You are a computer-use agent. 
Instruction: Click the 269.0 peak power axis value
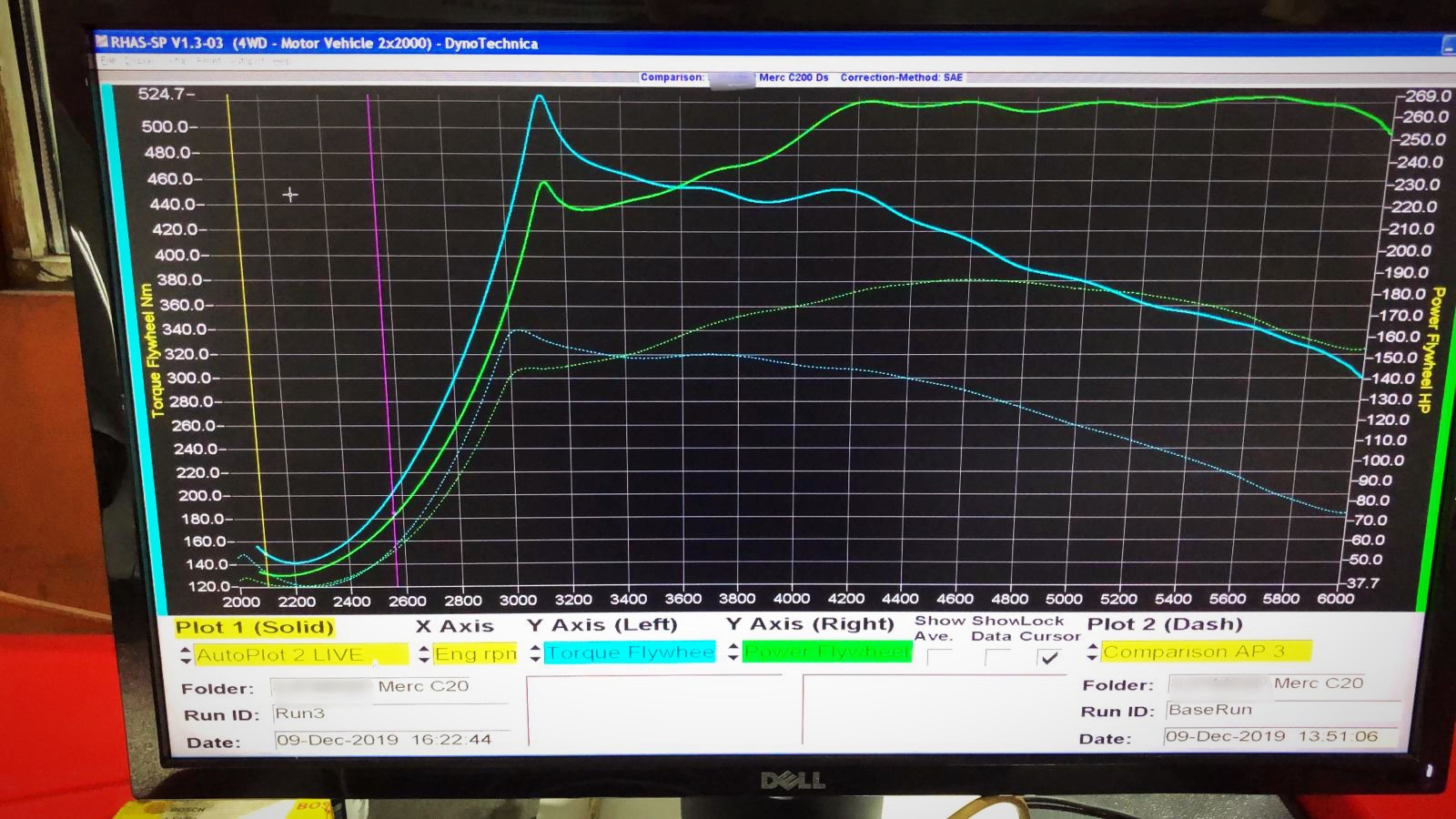(x=1428, y=96)
